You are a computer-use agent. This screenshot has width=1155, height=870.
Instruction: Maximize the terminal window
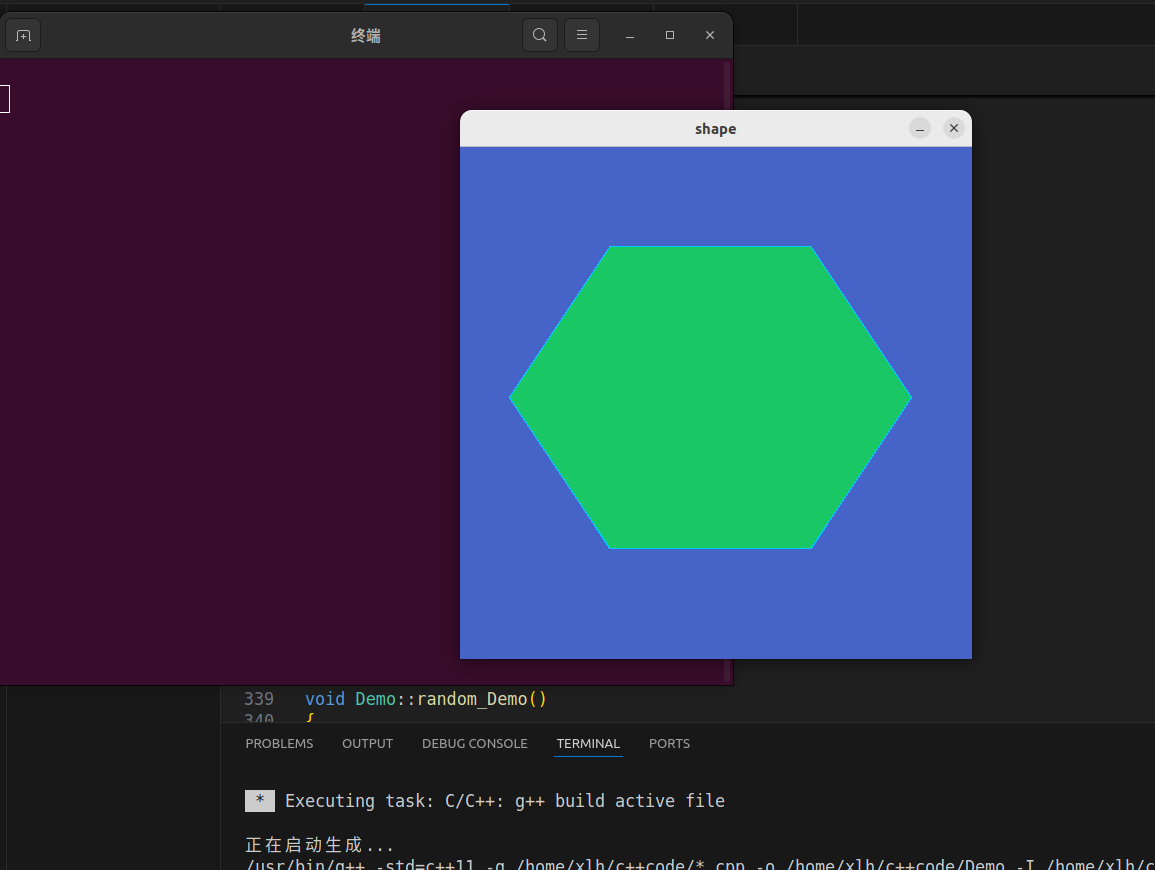[x=670, y=35]
